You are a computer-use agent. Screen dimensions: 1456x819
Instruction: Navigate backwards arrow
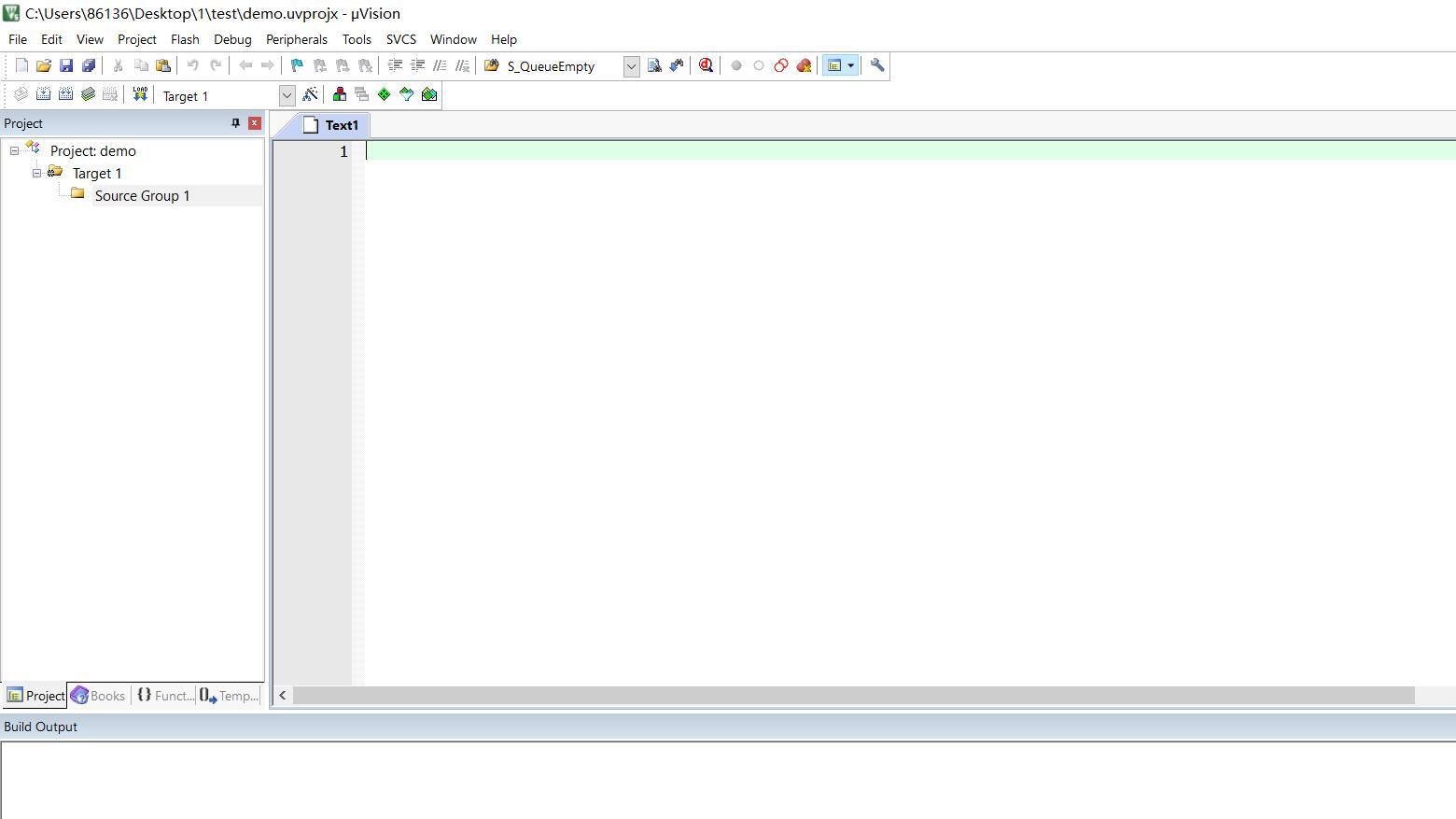(245, 65)
